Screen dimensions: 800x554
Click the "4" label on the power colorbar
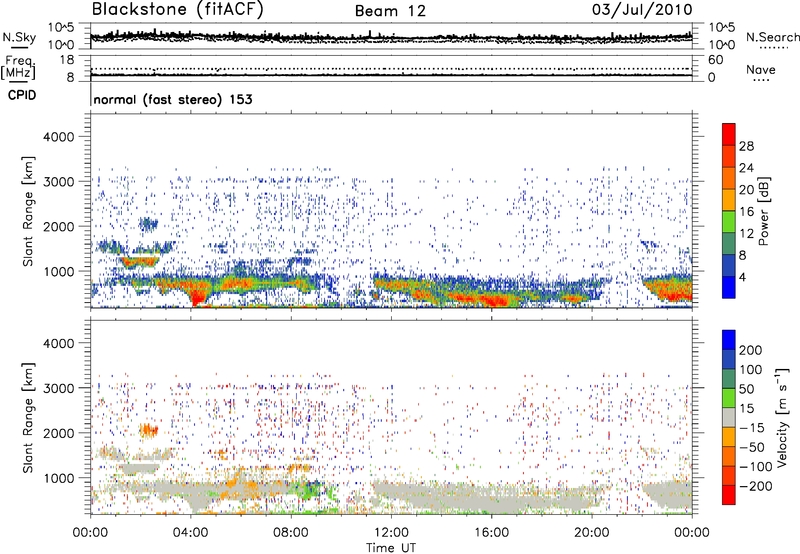tap(743, 277)
